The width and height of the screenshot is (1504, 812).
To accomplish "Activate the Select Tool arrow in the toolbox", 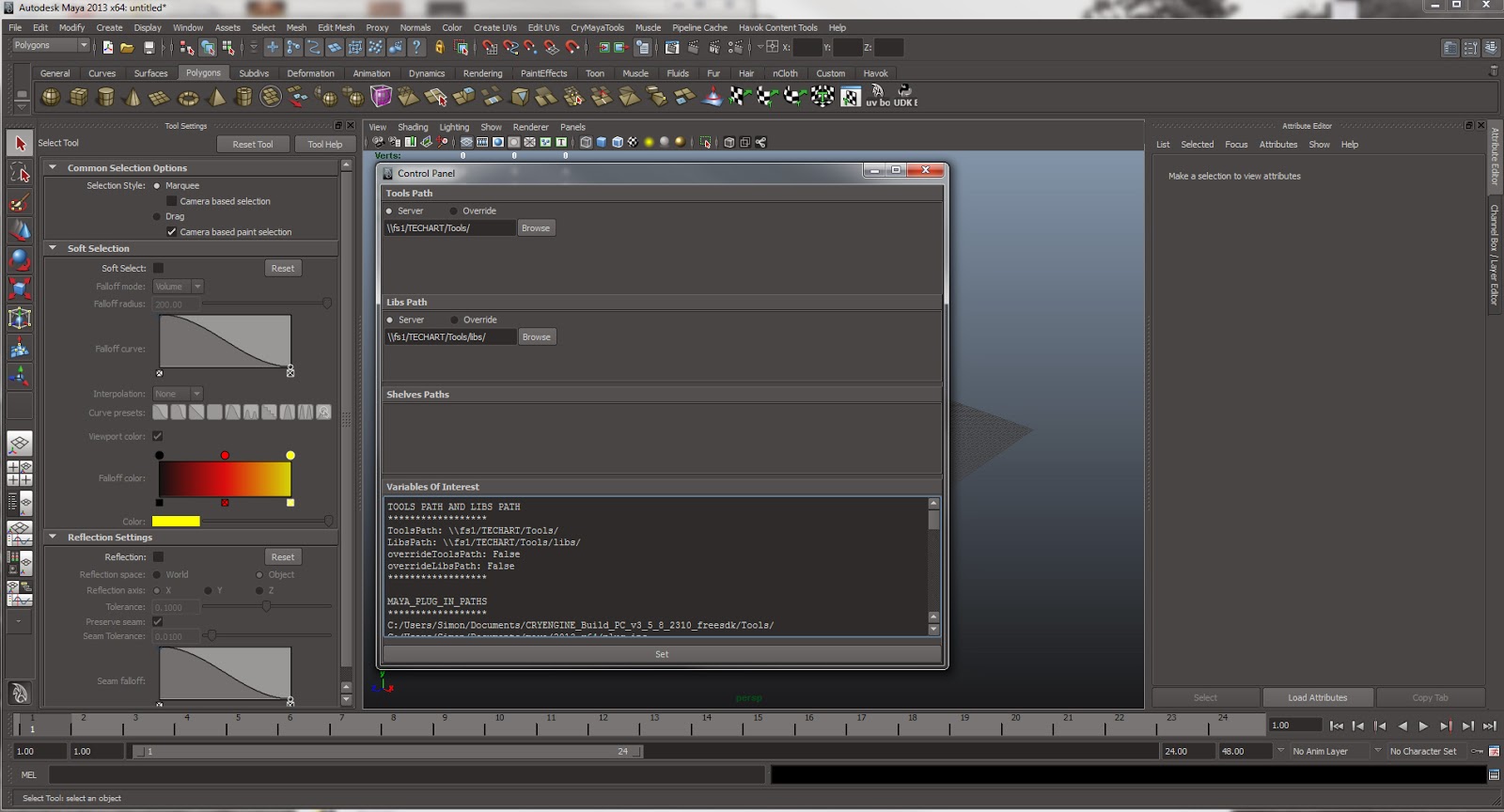I will [20, 143].
